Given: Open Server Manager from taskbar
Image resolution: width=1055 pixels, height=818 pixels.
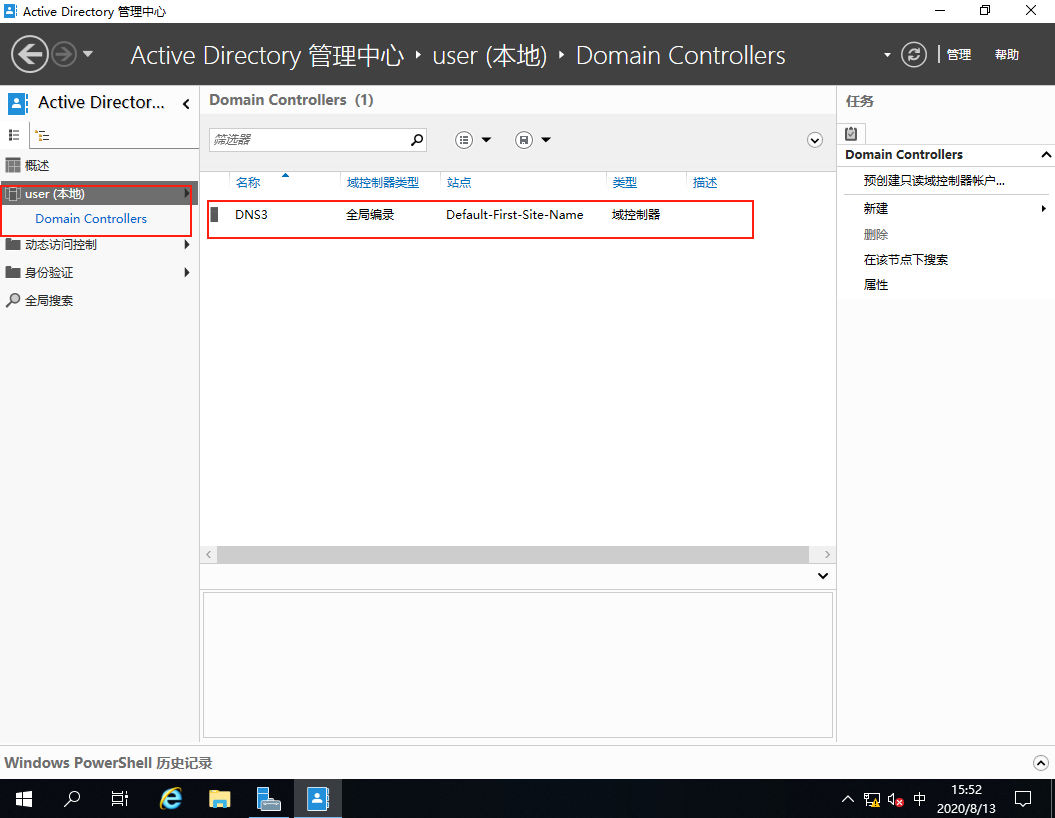Looking at the screenshot, I should (x=268, y=798).
